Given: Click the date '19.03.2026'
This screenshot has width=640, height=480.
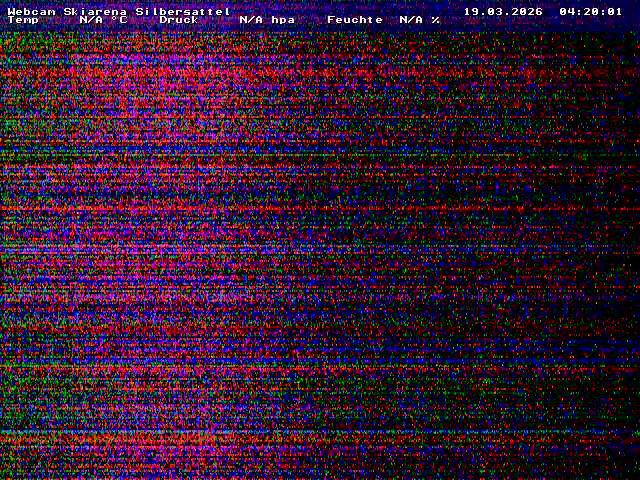Looking at the screenshot, I should 503,11.
